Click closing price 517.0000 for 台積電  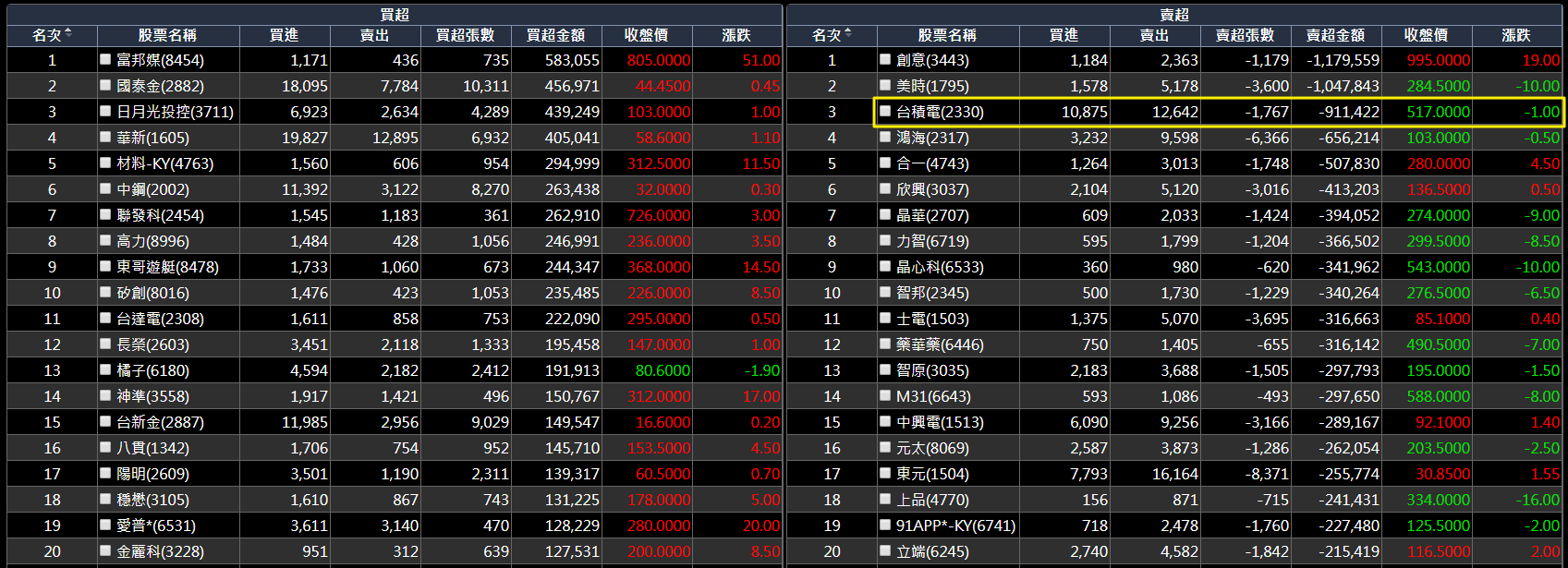click(x=1439, y=112)
